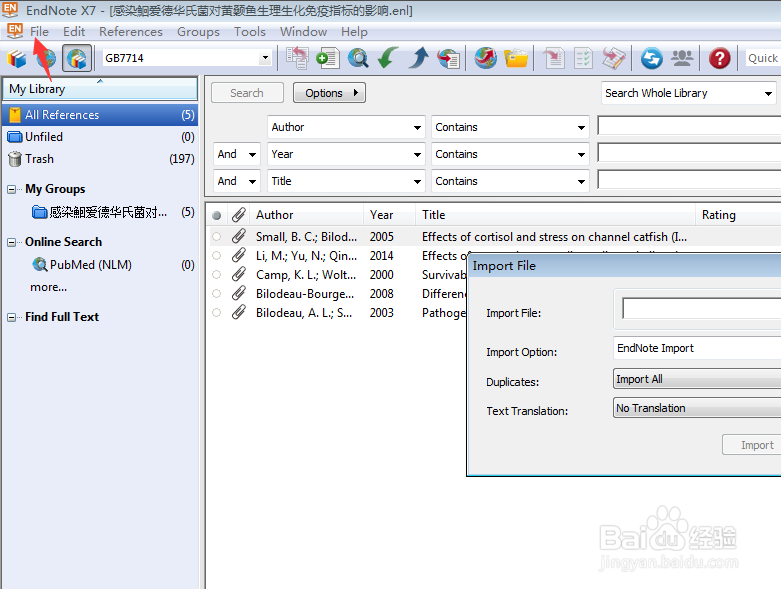This screenshot has width=781, height=589.
Task: Open Import Option EndNote Import dropdown
Action: coord(697,348)
